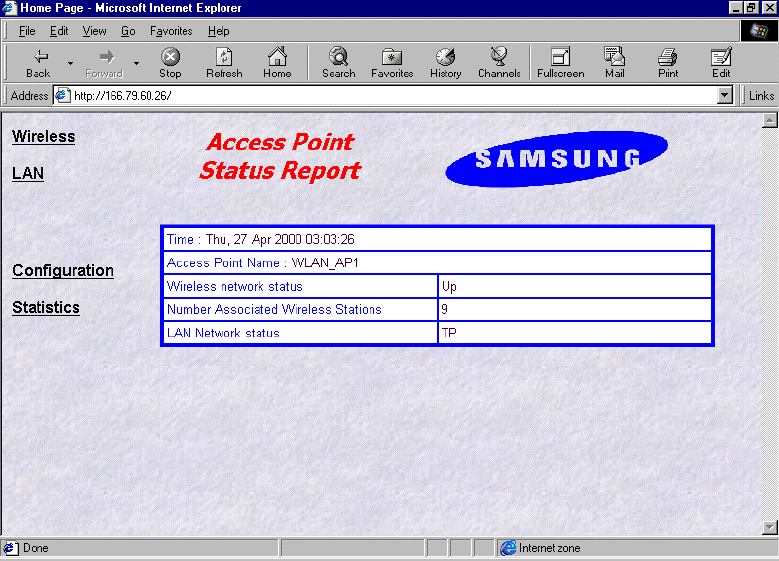Expand the Links toolbar
The image size is (779, 561).
761,95
